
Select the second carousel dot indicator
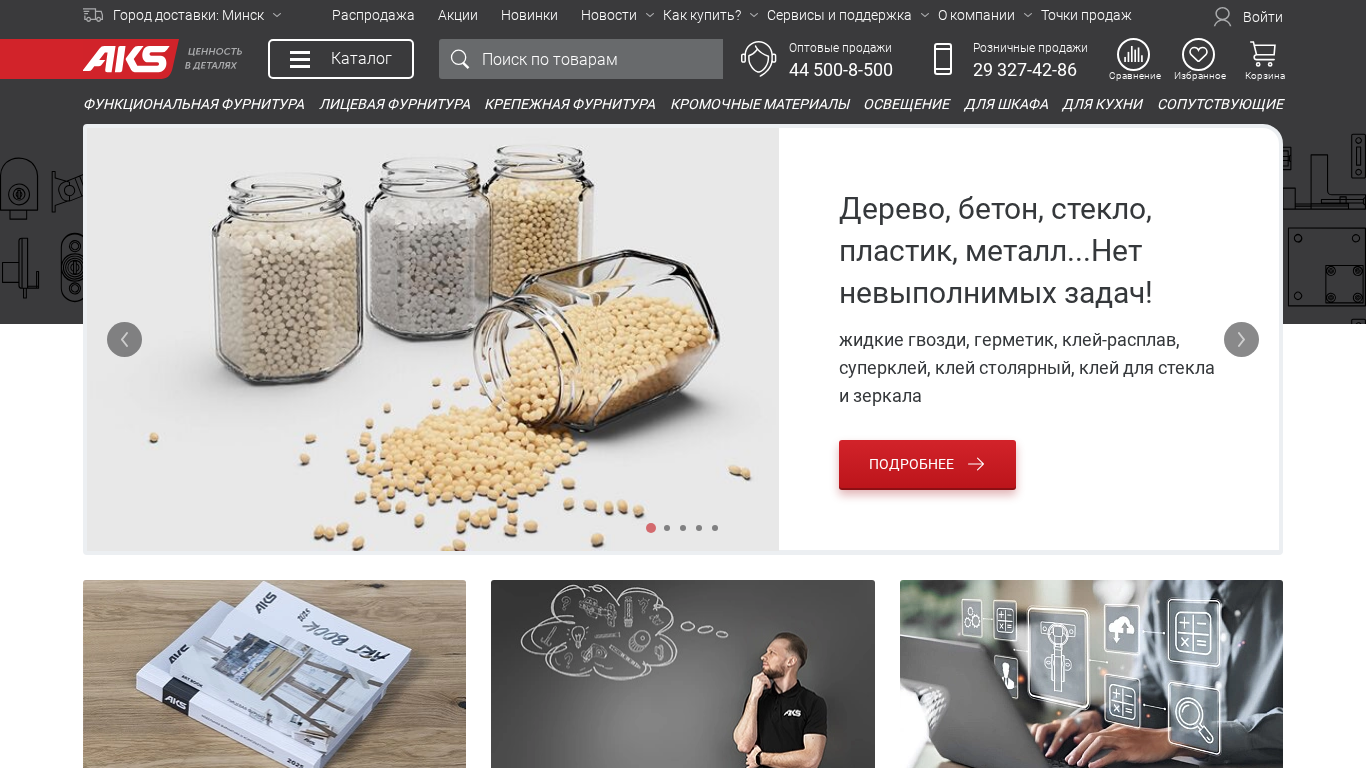click(667, 528)
